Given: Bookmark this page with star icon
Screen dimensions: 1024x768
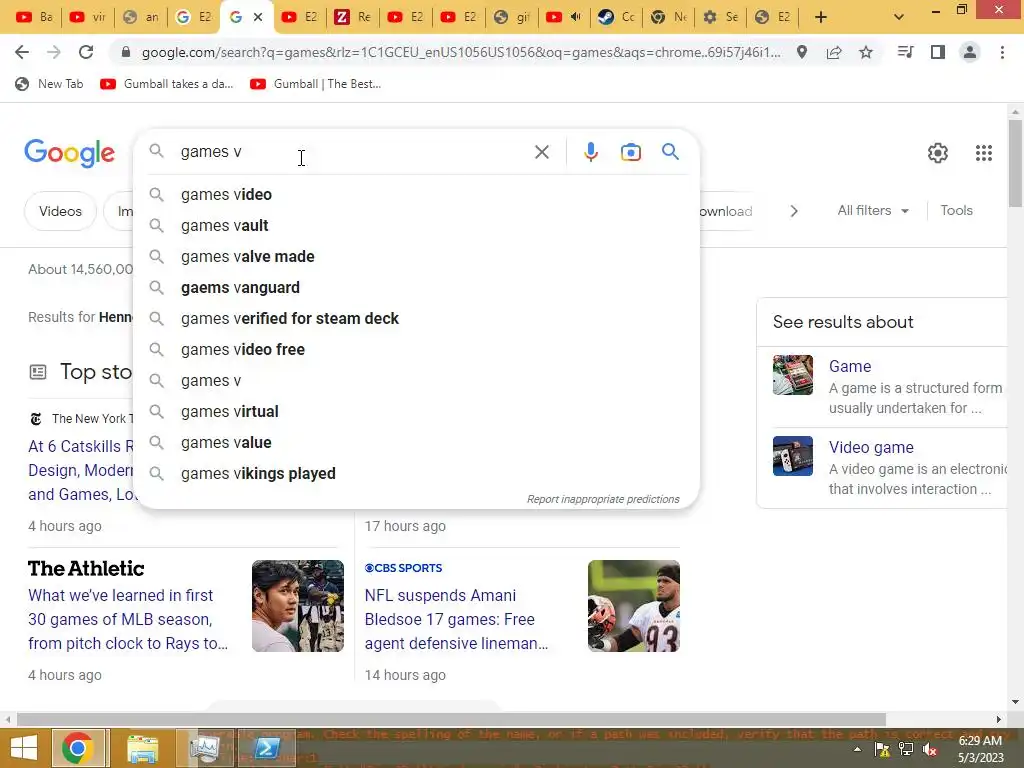Looking at the screenshot, I should (x=866, y=52).
